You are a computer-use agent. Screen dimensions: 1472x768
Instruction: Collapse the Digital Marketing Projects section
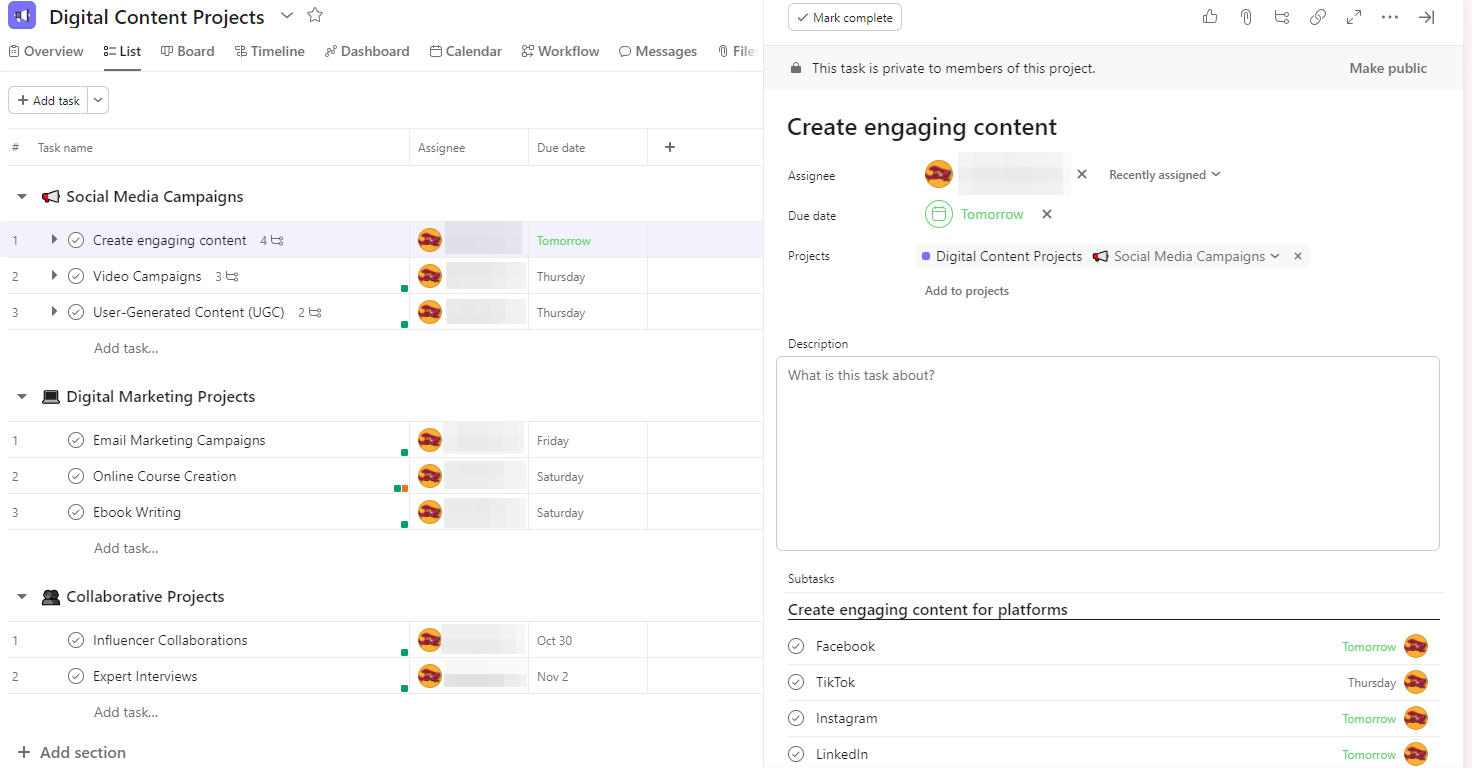(x=21, y=397)
